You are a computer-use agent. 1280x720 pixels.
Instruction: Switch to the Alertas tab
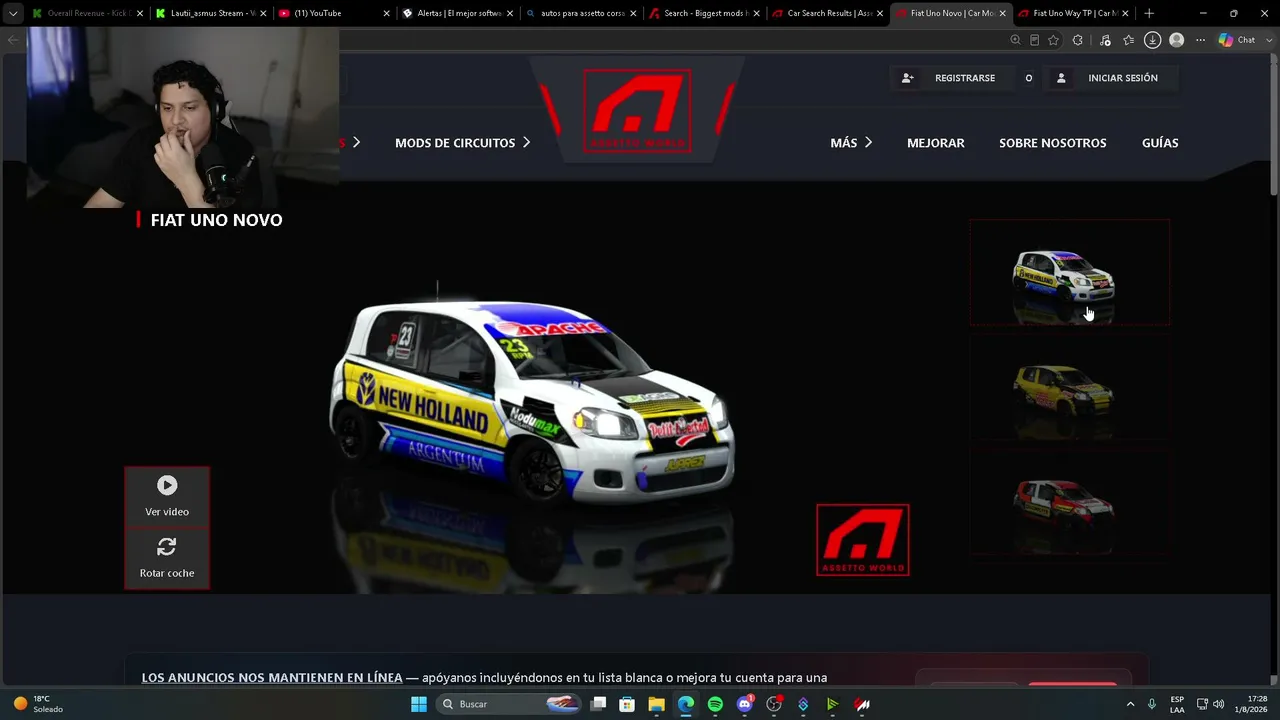tap(457, 13)
